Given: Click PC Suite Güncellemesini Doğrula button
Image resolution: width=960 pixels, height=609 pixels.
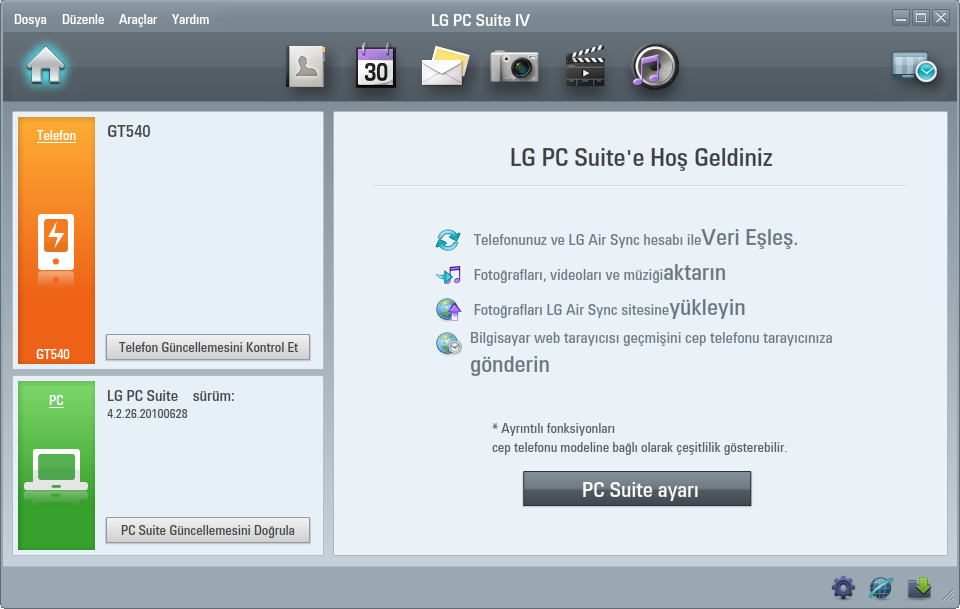Looking at the screenshot, I should pos(208,530).
